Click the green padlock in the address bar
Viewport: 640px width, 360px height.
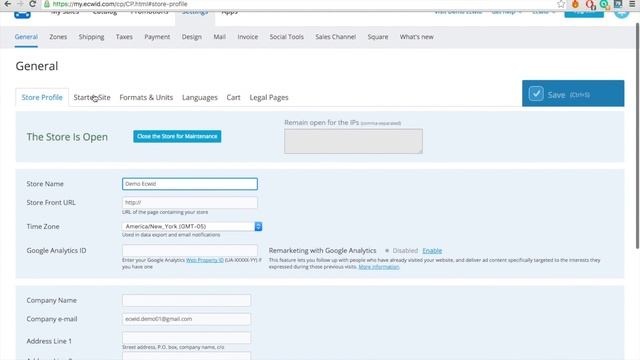[x=47, y=4]
